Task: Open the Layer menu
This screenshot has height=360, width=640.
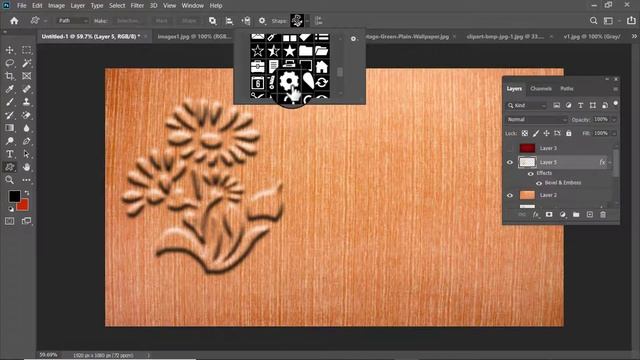Action: point(78,6)
